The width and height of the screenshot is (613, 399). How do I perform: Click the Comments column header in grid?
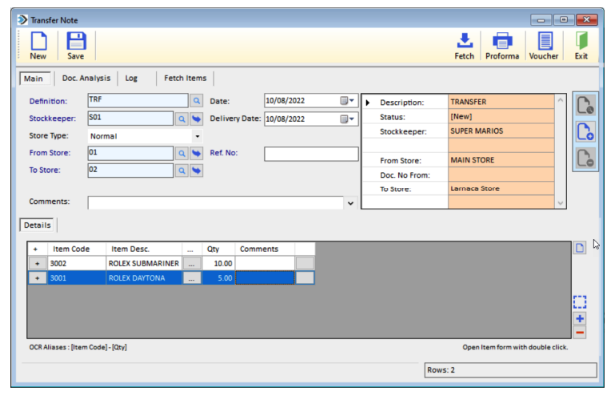pyautogui.click(x=265, y=249)
